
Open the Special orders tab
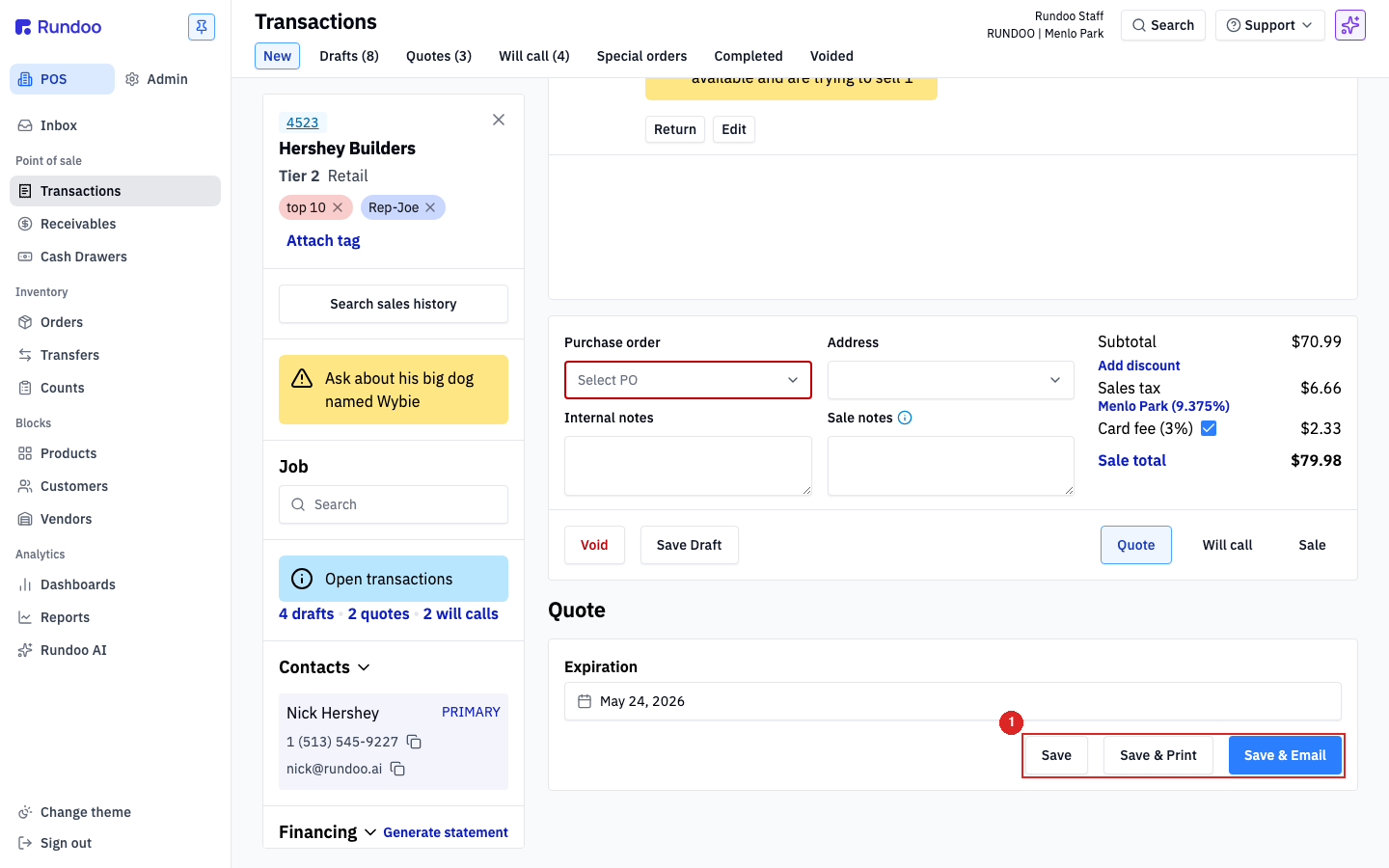642,56
